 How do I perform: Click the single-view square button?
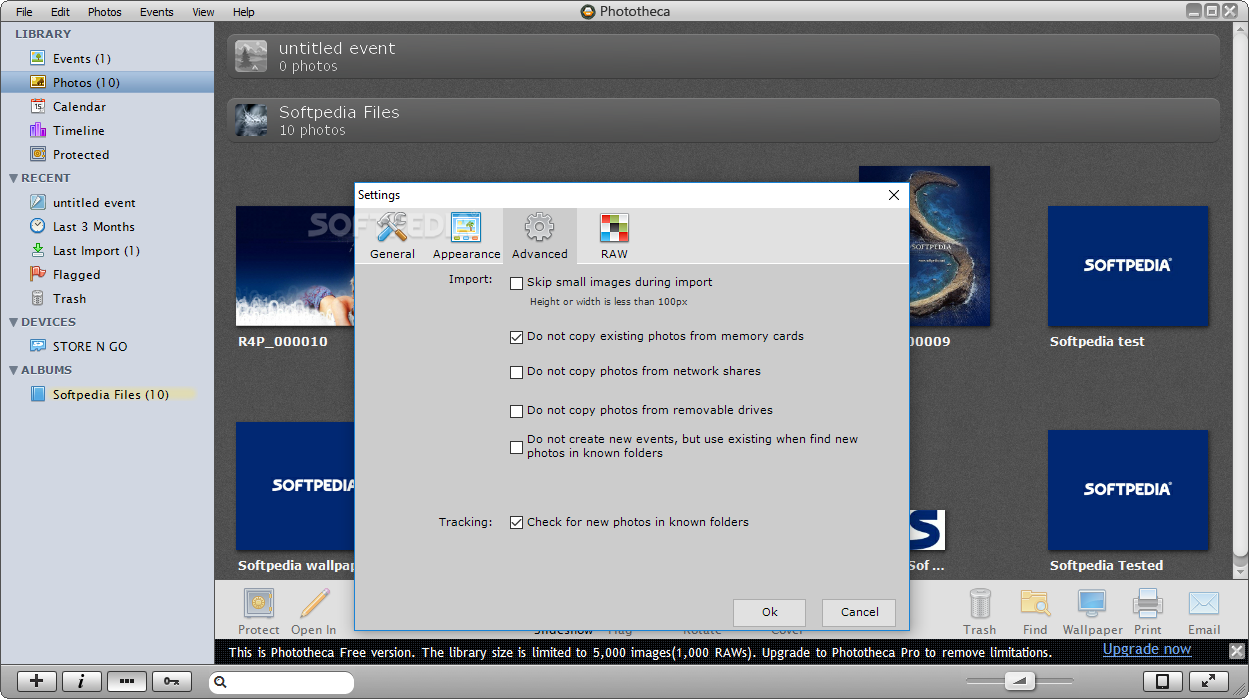pos(1162,681)
